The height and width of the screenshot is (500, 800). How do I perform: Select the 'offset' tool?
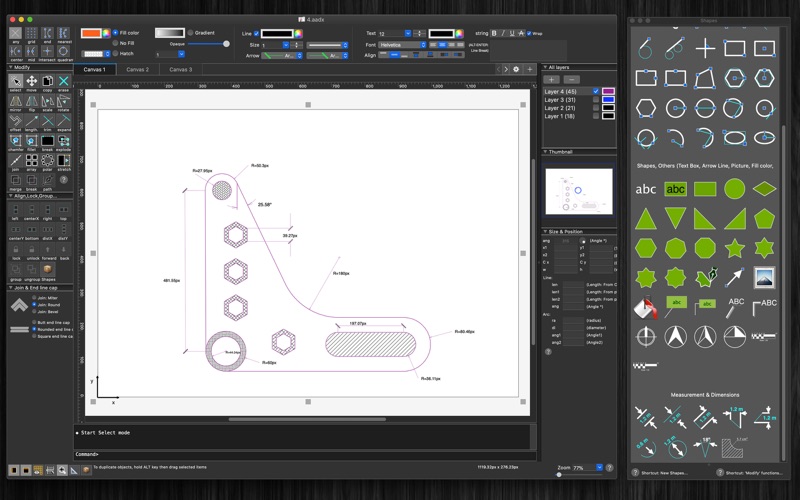click(16, 120)
